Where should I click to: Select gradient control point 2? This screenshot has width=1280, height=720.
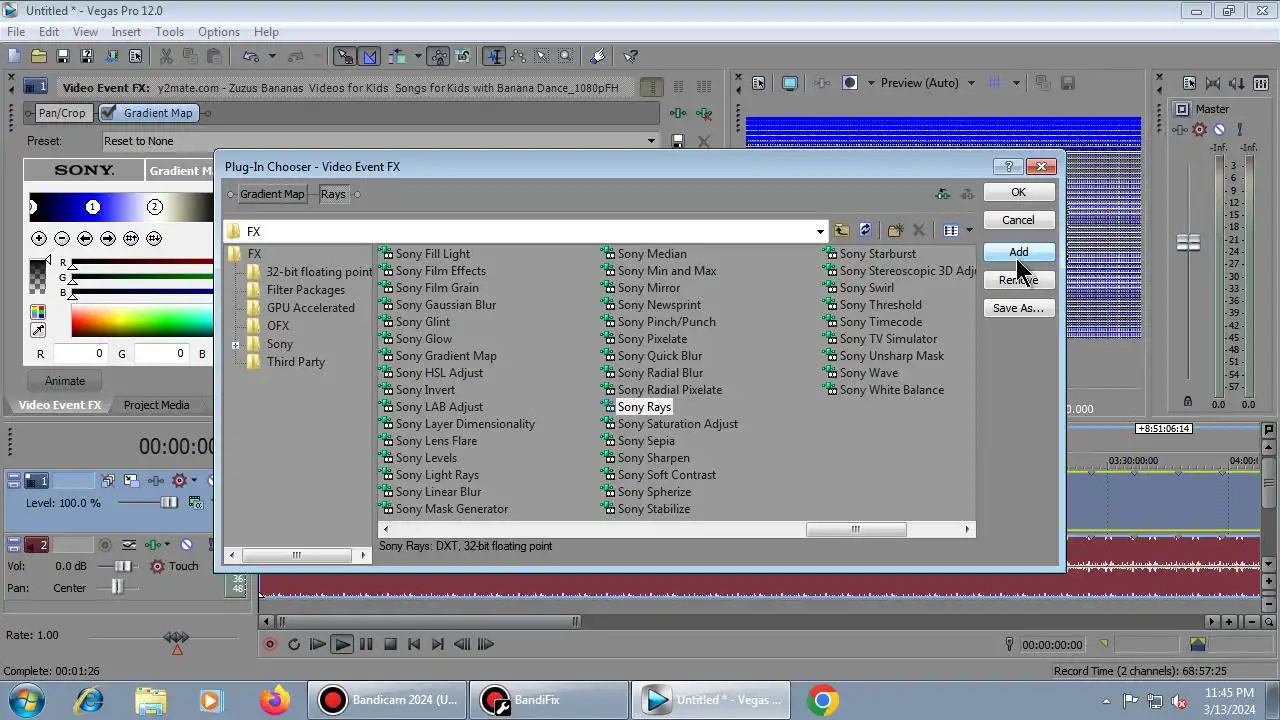coord(154,207)
